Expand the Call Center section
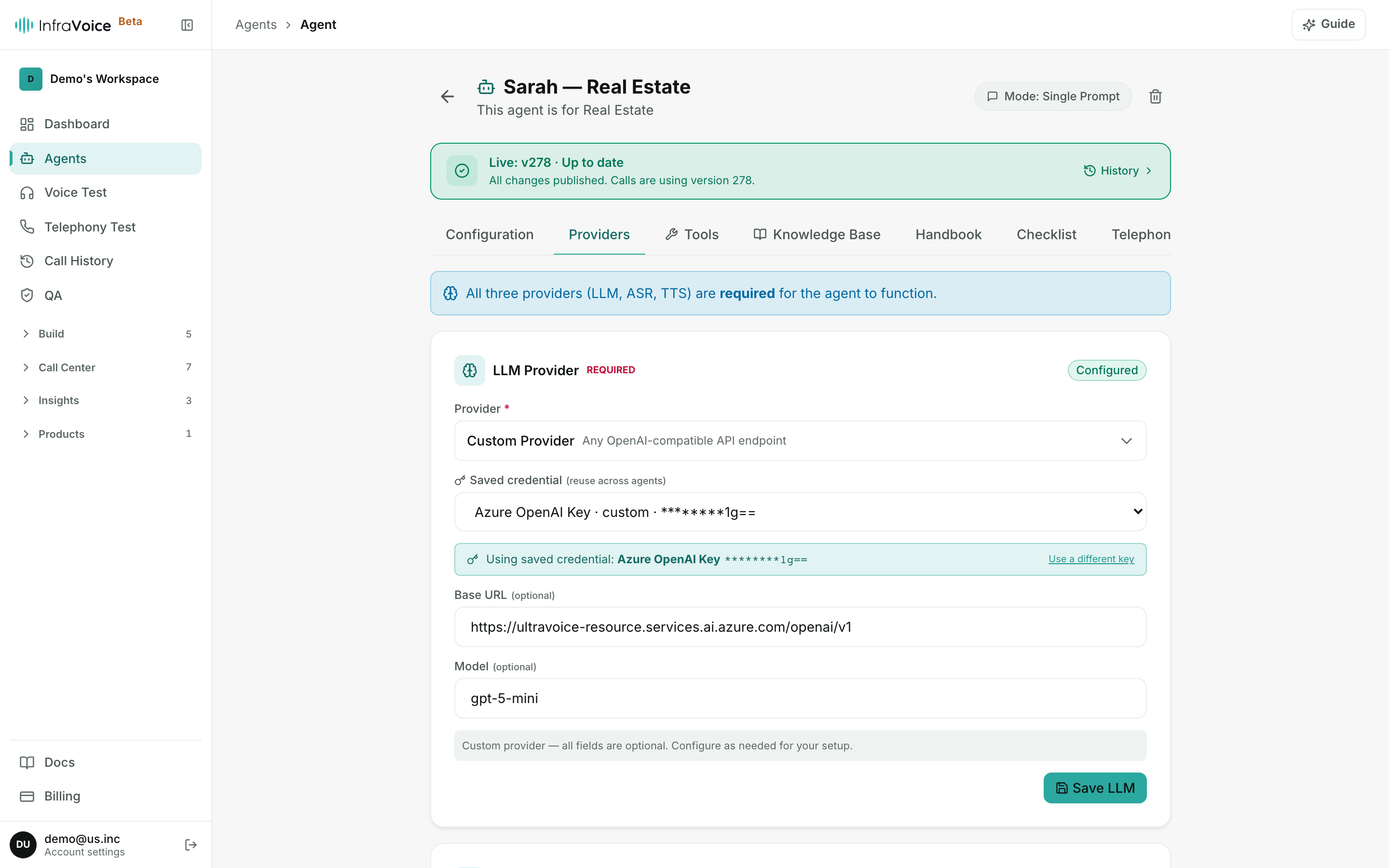This screenshot has width=1389, height=868. [106, 367]
